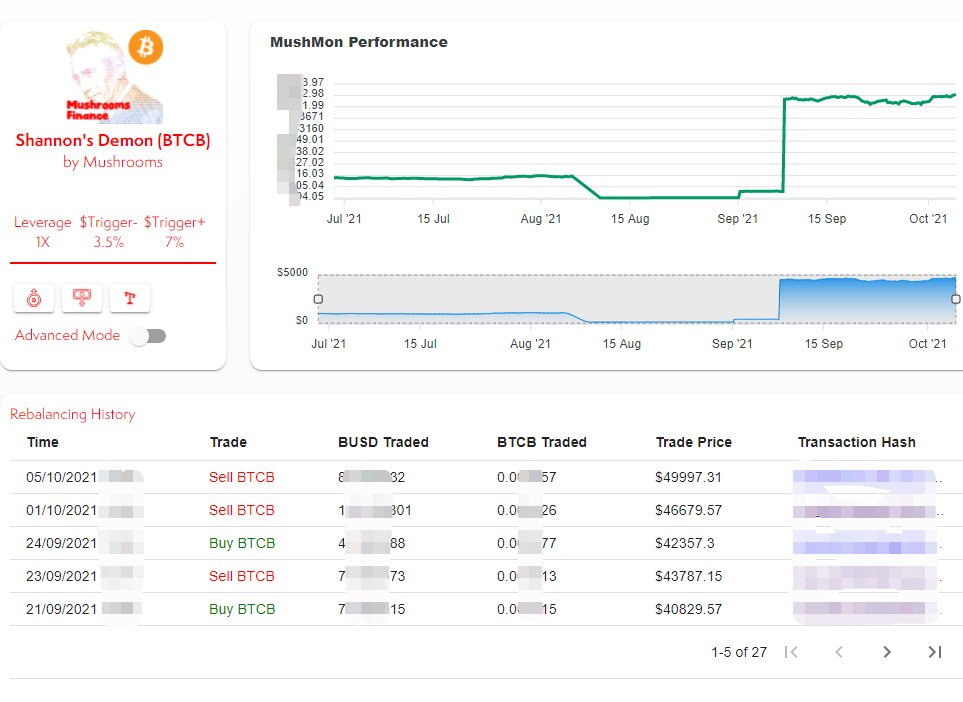Click the $Trigger- 3.5% value

[109, 242]
